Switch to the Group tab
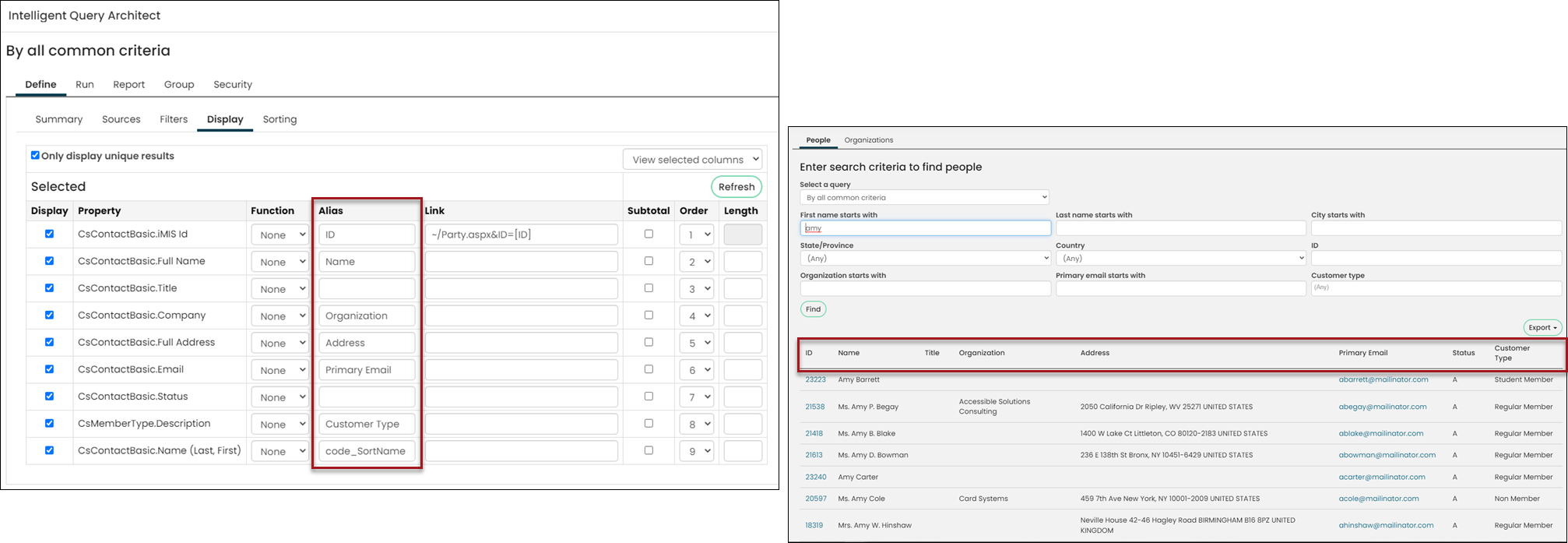Screen dimensions: 1568x543 click(x=179, y=84)
